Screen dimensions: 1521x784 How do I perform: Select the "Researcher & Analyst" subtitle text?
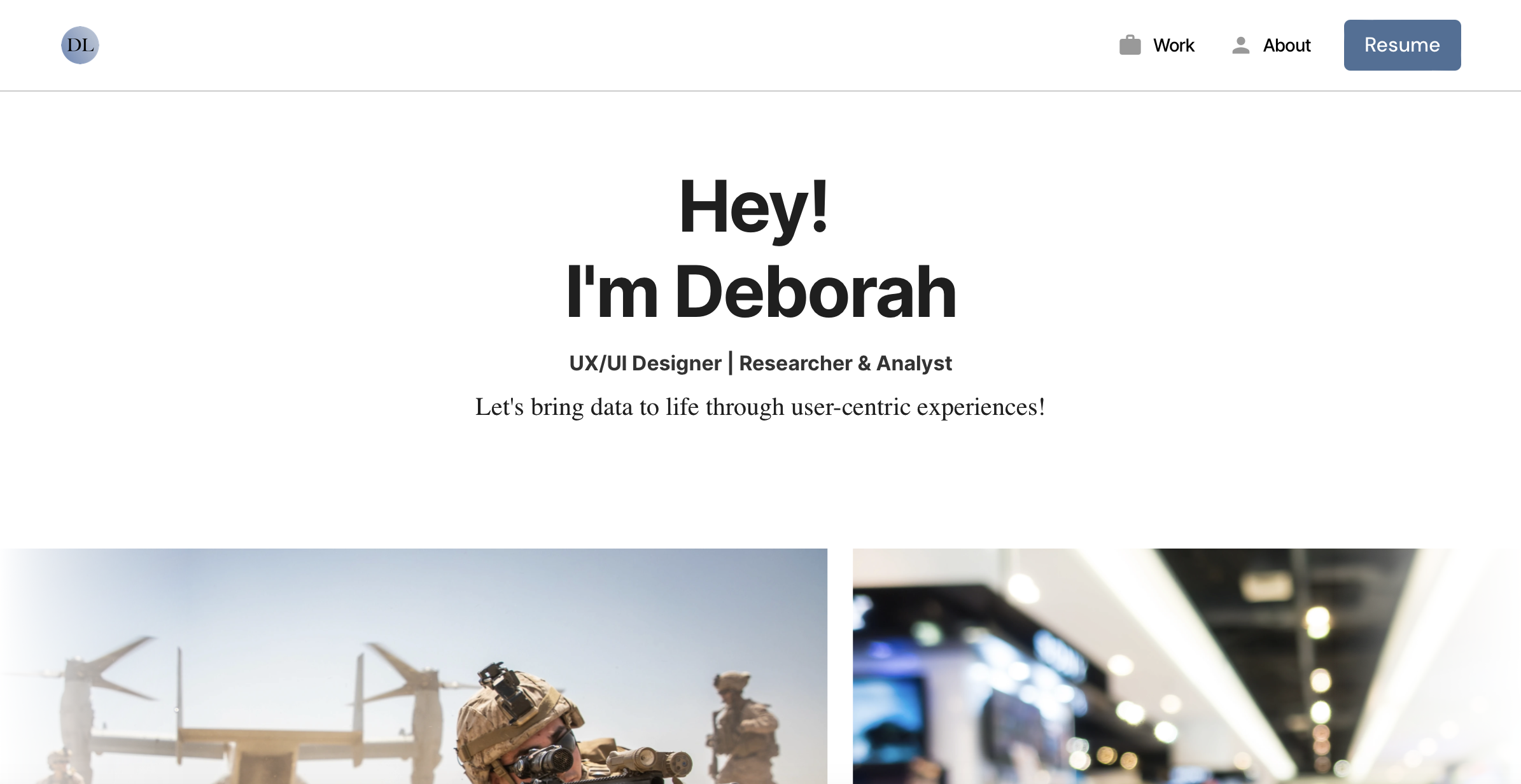845,363
